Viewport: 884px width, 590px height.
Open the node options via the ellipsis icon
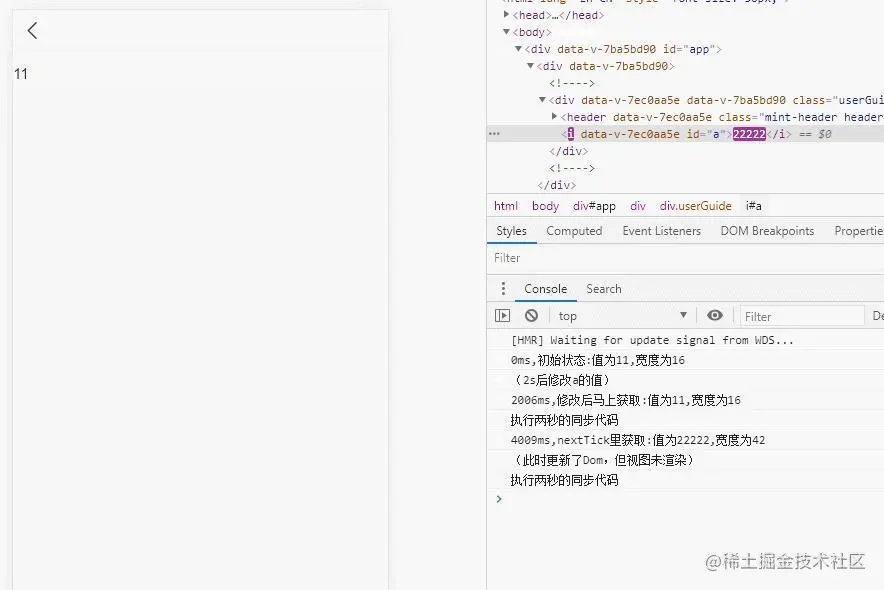(493, 133)
